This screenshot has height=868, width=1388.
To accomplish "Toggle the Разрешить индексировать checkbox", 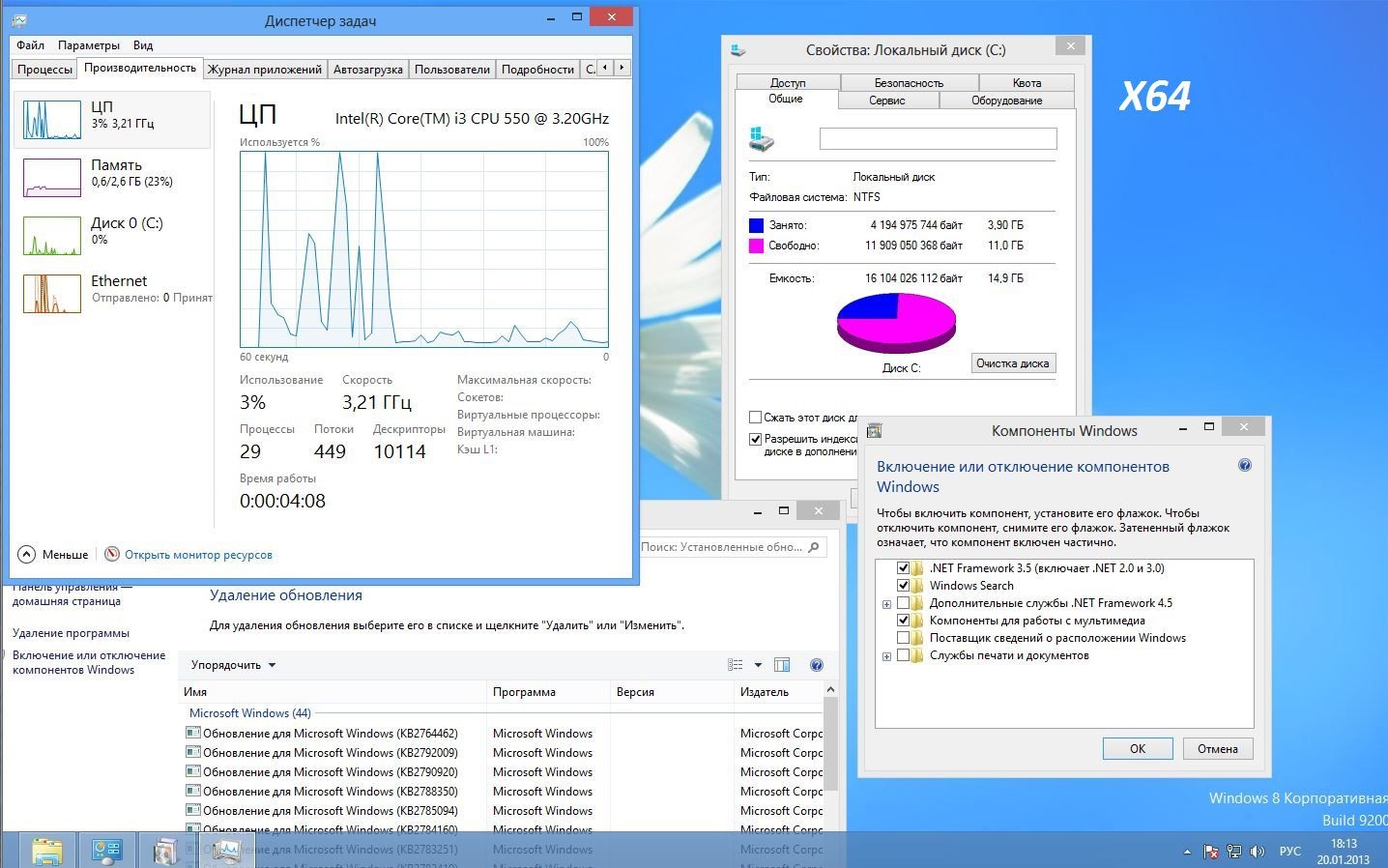I will click(756, 439).
